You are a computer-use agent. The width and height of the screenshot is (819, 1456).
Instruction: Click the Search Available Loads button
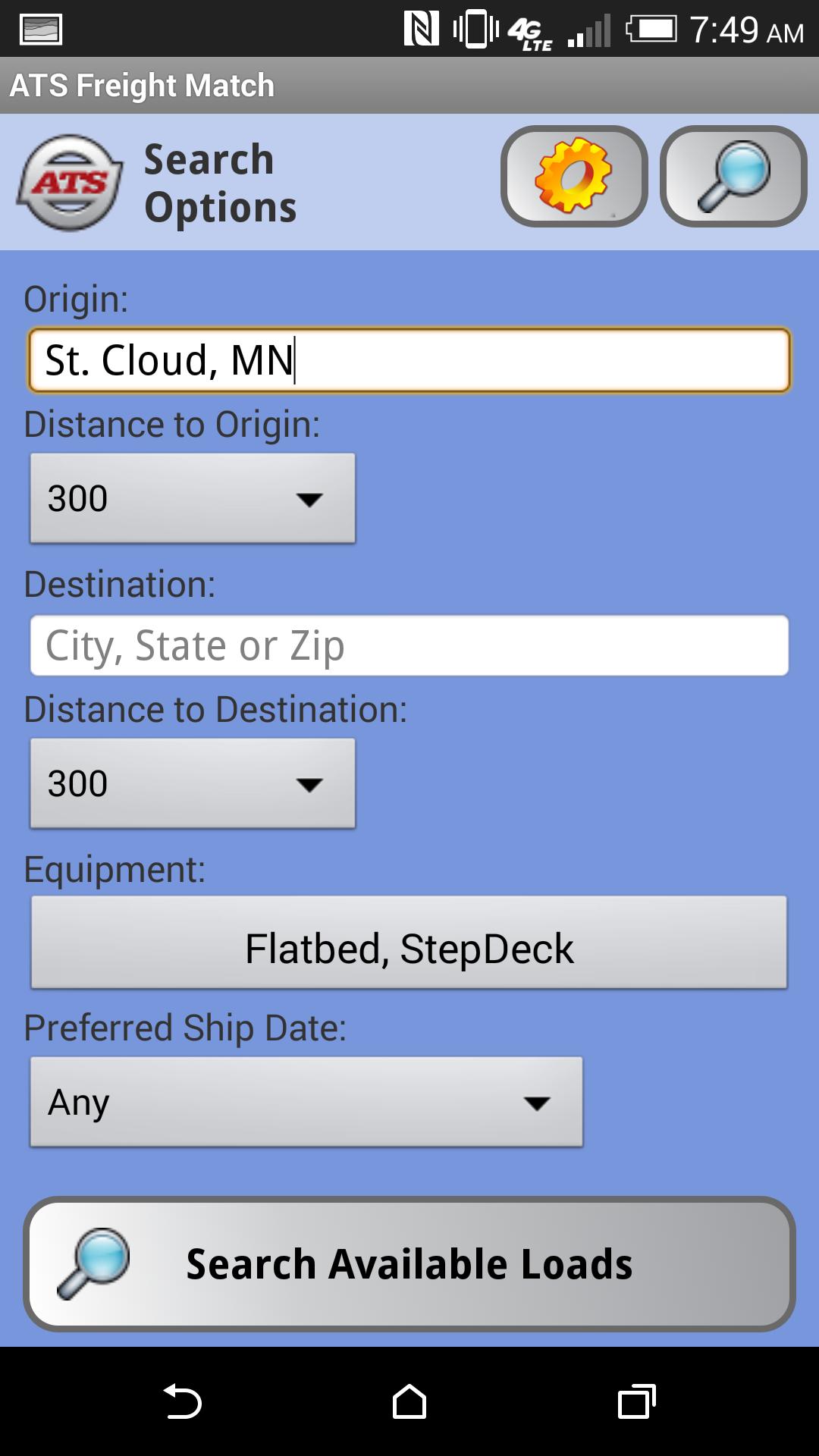click(409, 1263)
